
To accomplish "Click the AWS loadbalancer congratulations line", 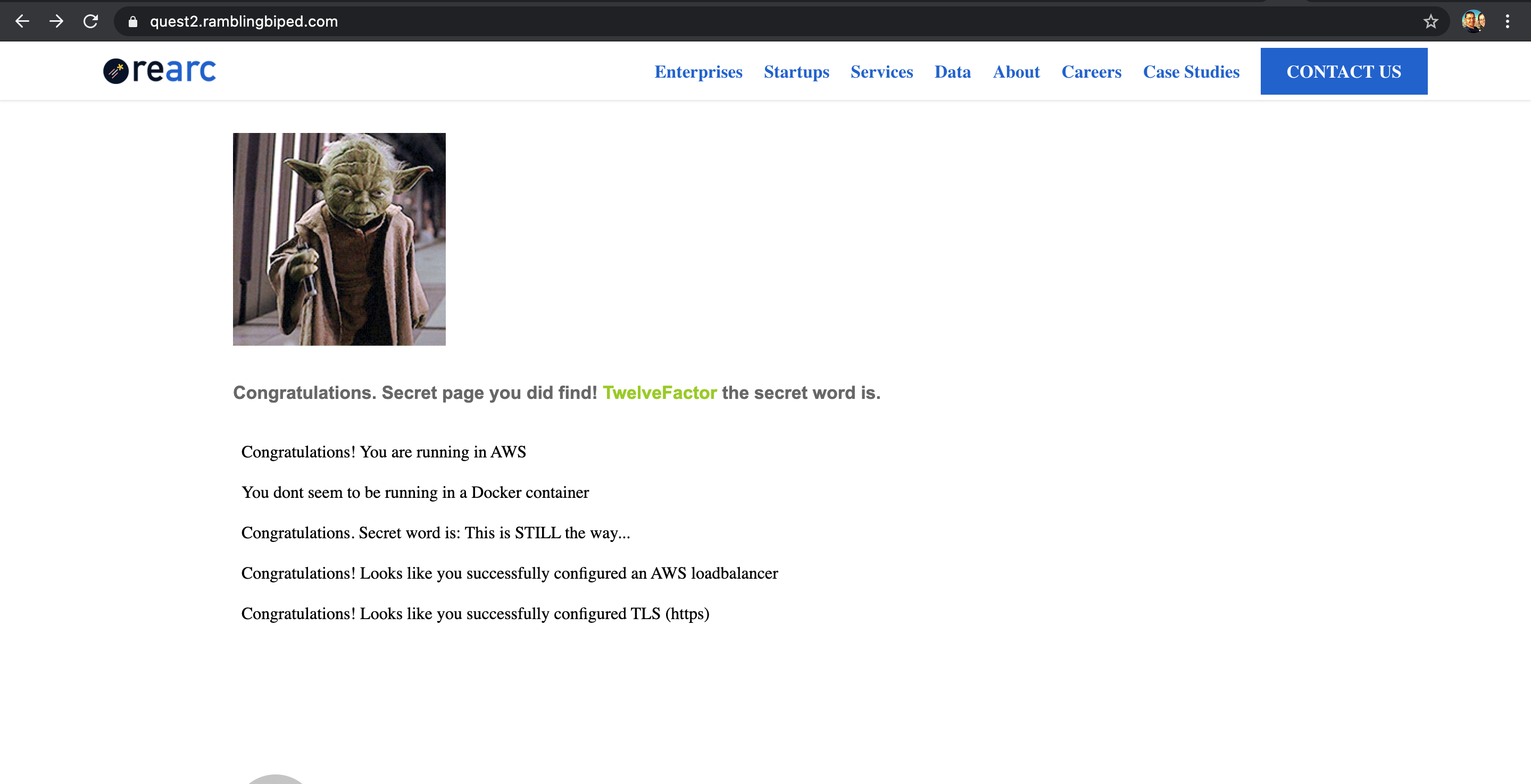I will [x=509, y=573].
